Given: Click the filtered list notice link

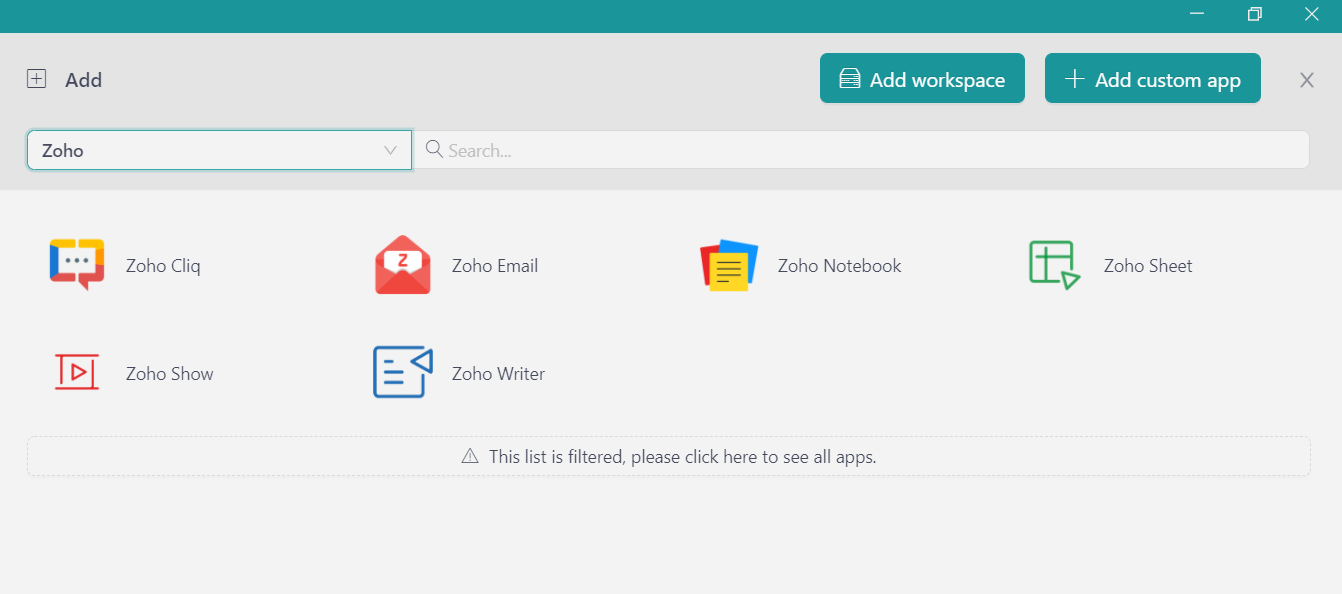Looking at the screenshot, I should coord(669,456).
